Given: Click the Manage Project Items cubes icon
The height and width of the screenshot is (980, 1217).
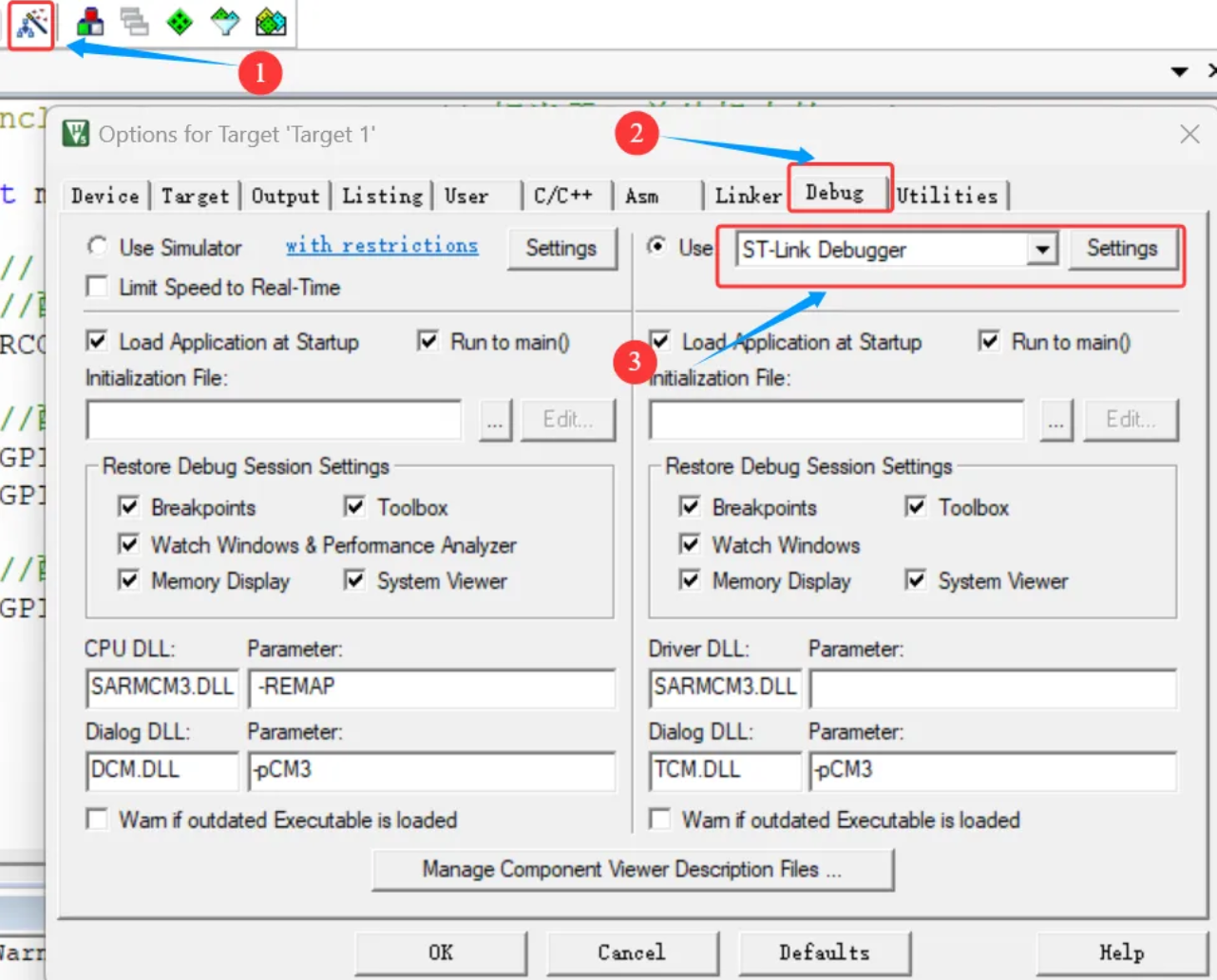Looking at the screenshot, I should (x=90, y=21).
